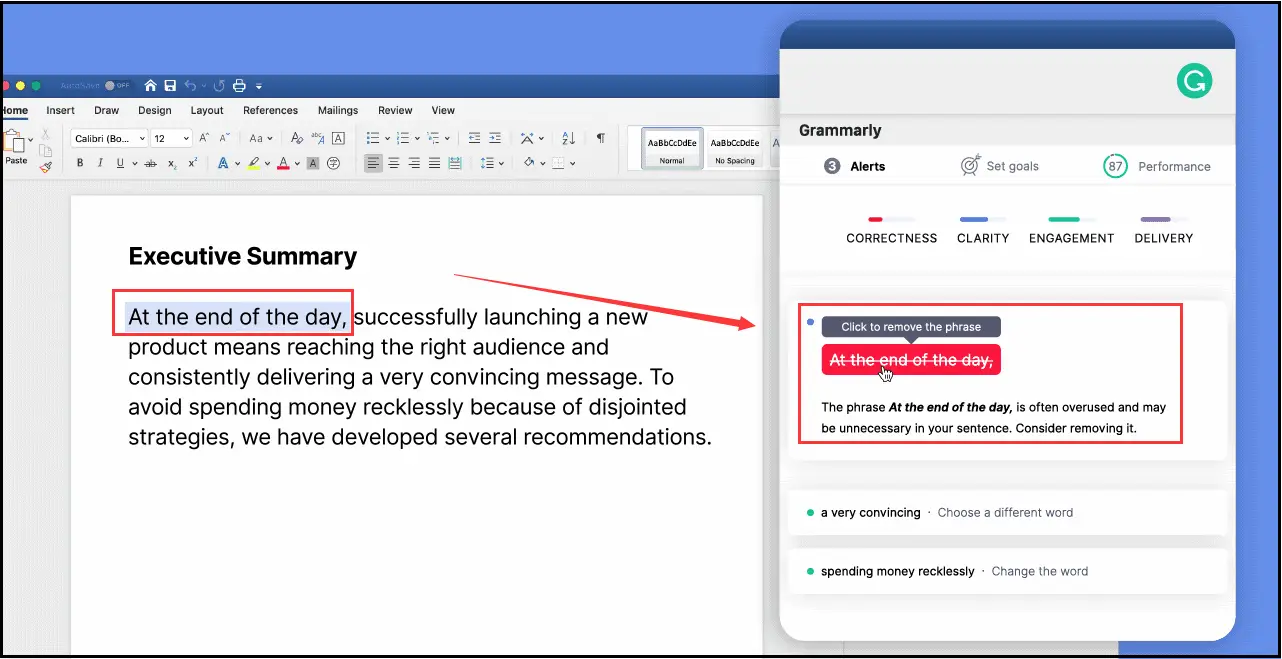Select the Normal style thumbnail
Viewport: 1282px width, 659px height.
pos(672,149)
